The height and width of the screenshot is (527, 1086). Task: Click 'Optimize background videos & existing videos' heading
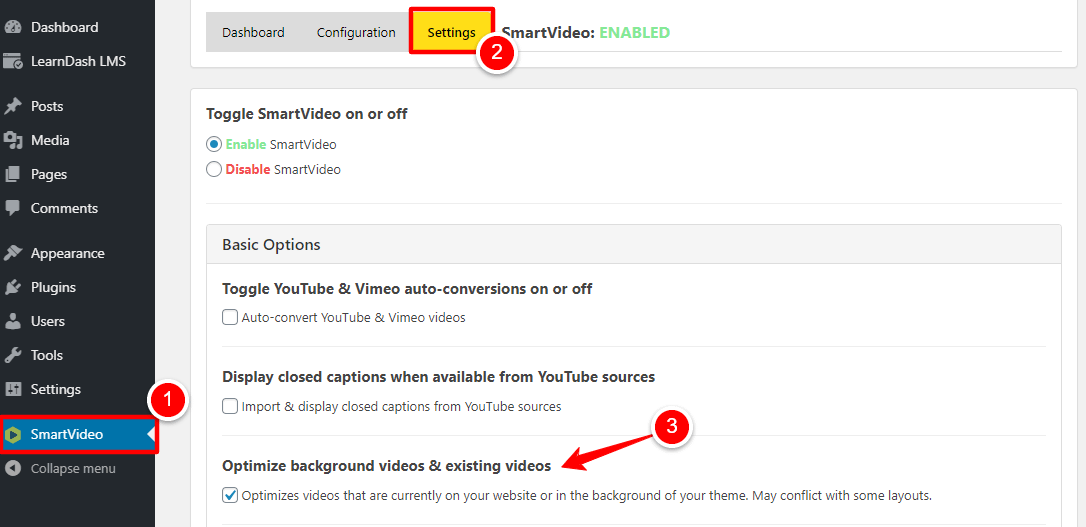tap(386, 466)
